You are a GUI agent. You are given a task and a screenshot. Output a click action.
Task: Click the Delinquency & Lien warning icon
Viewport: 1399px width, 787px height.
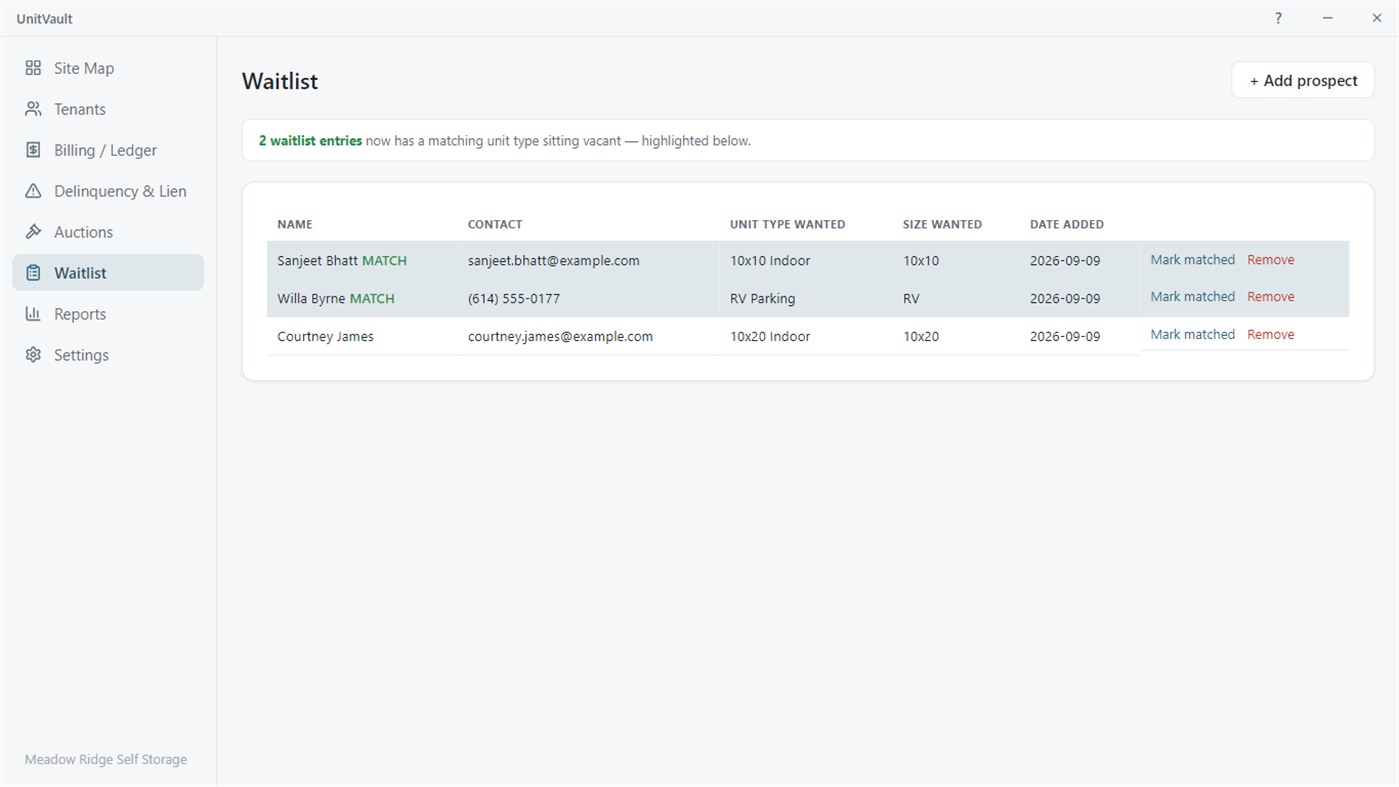(33, 191)
